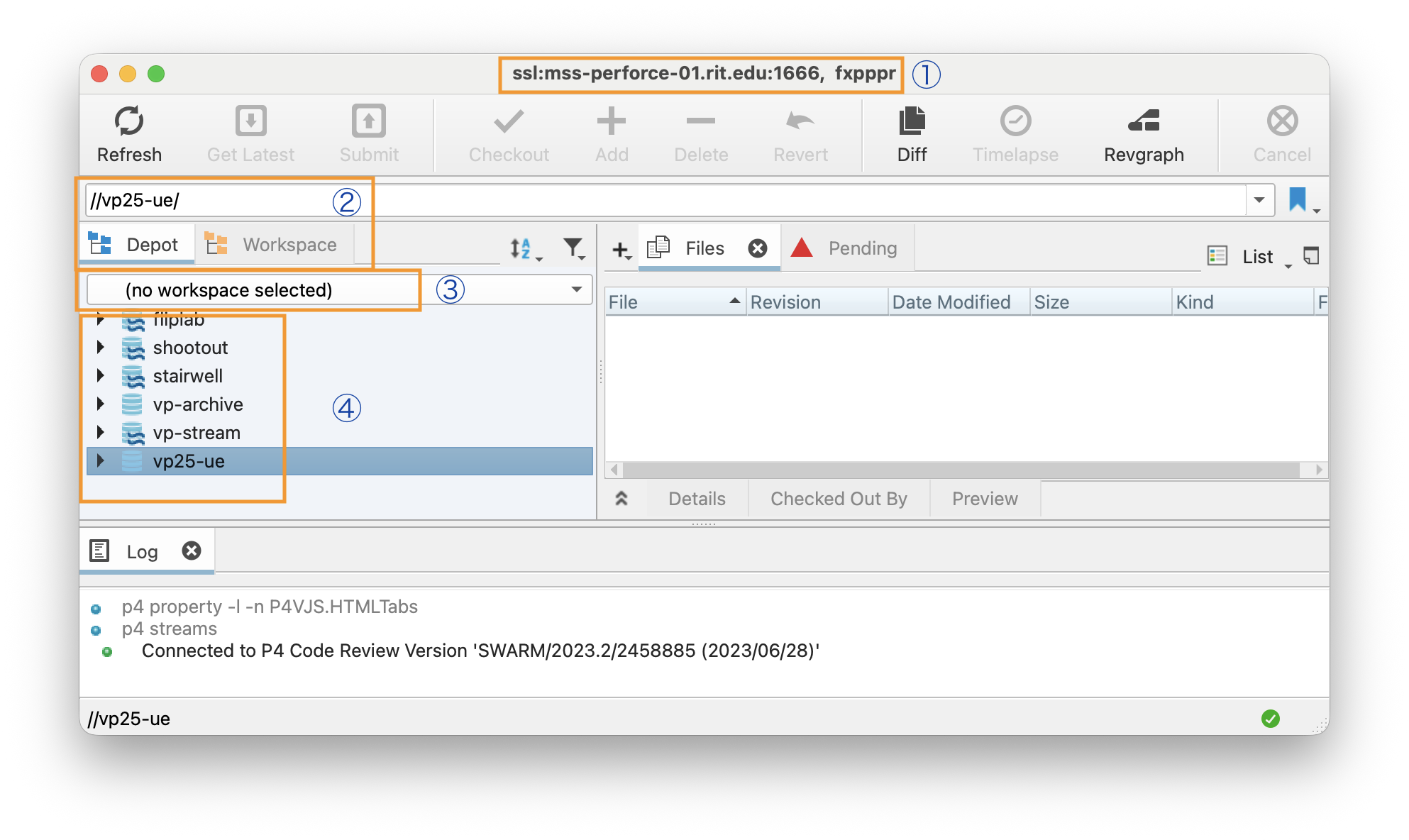This screenshot has width=1409, height=840.
Task: Open the workspace selection dropdown
Action: click(576, 289)
